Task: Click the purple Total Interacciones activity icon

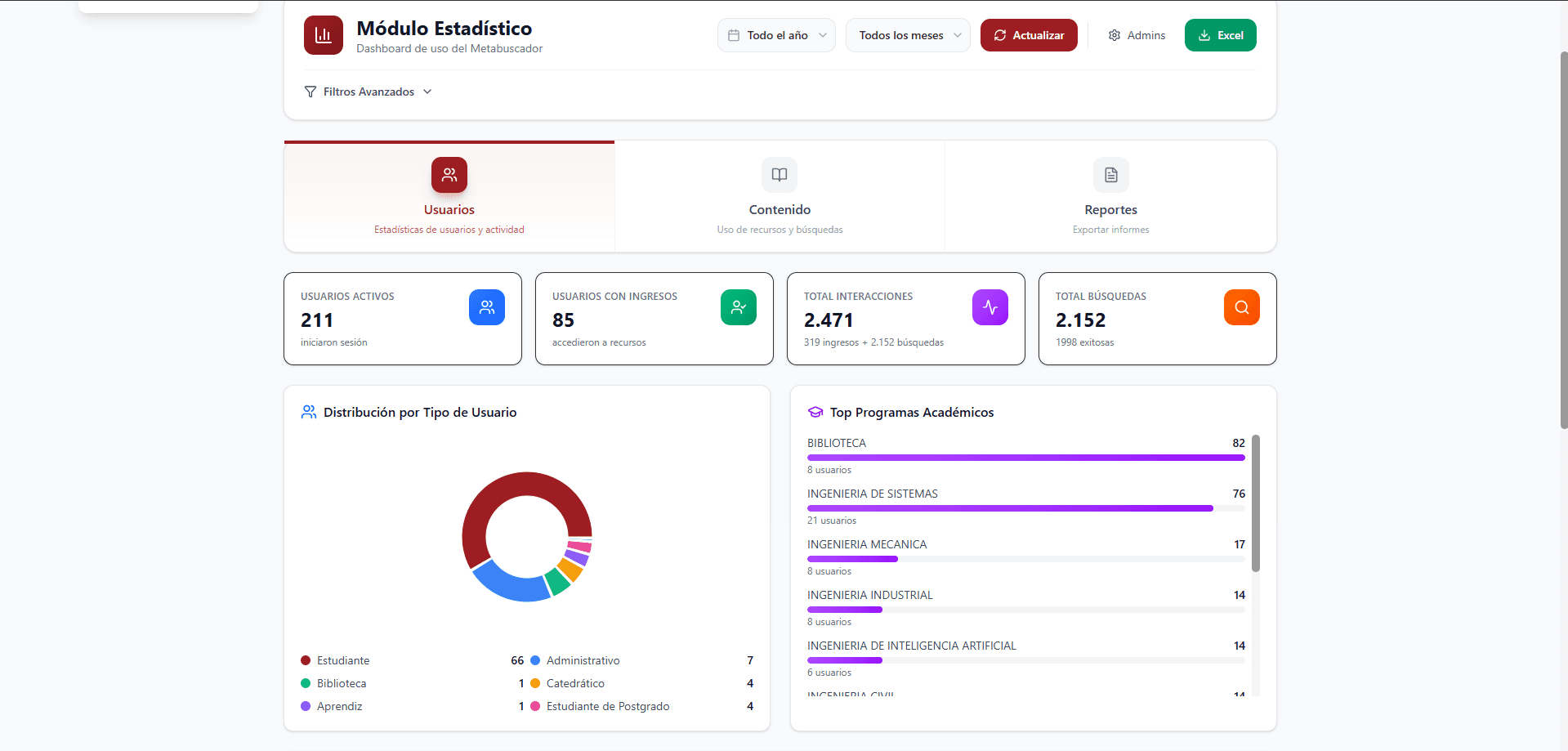Action: click(x=989, y=307)
